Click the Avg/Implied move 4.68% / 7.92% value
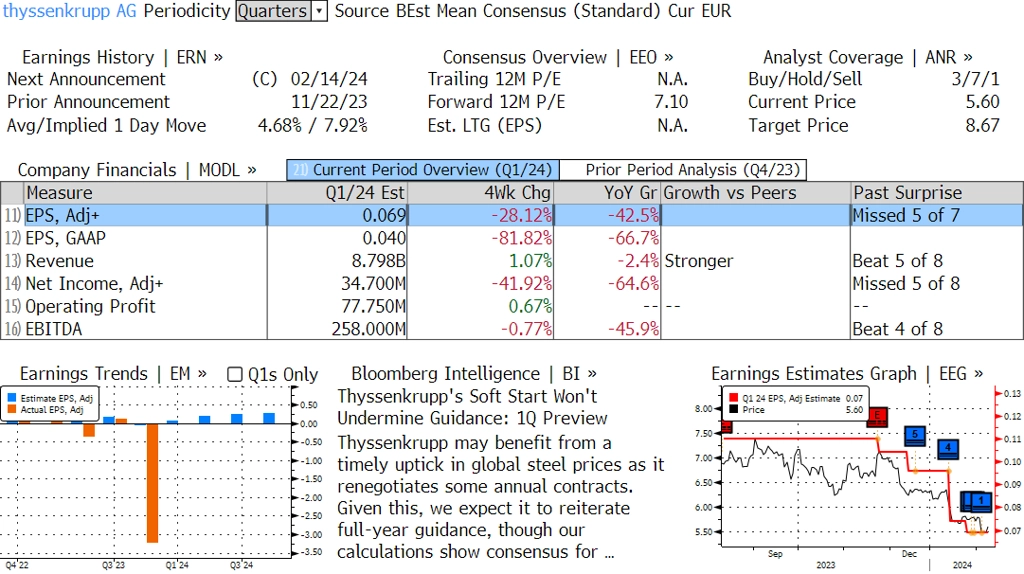The image size is (1024, 574). [313, 125]
